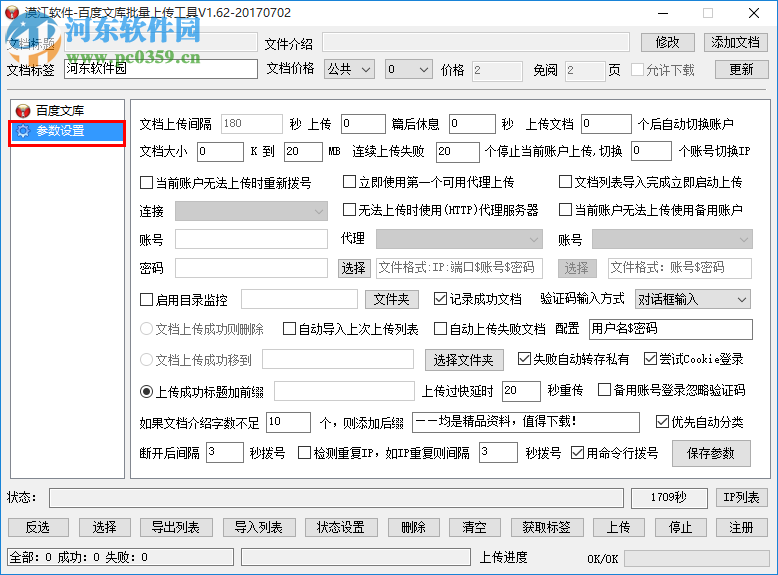Click the 文件夹 button
Screen dimensions: 778x575
[391, 299]
